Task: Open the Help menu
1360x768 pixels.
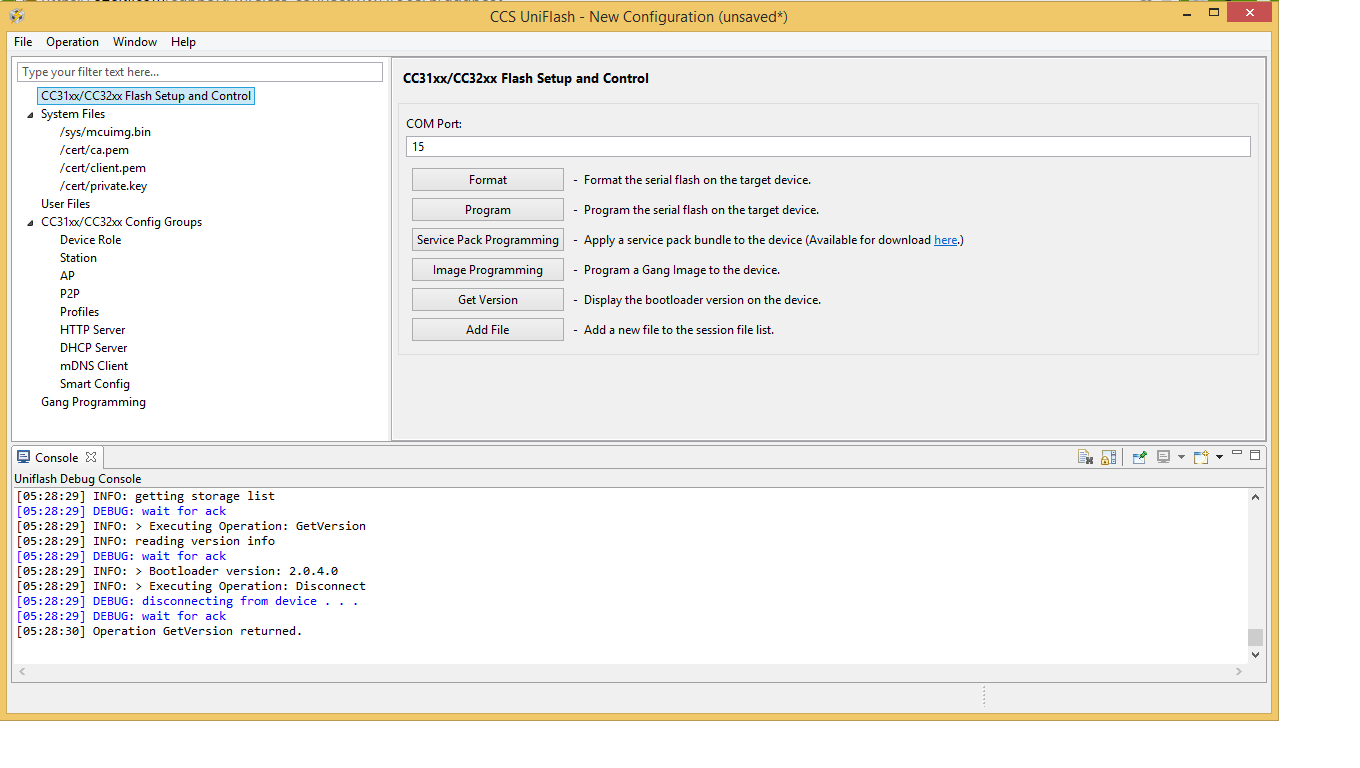Action: pyautogui.click(x=183, y=42)
